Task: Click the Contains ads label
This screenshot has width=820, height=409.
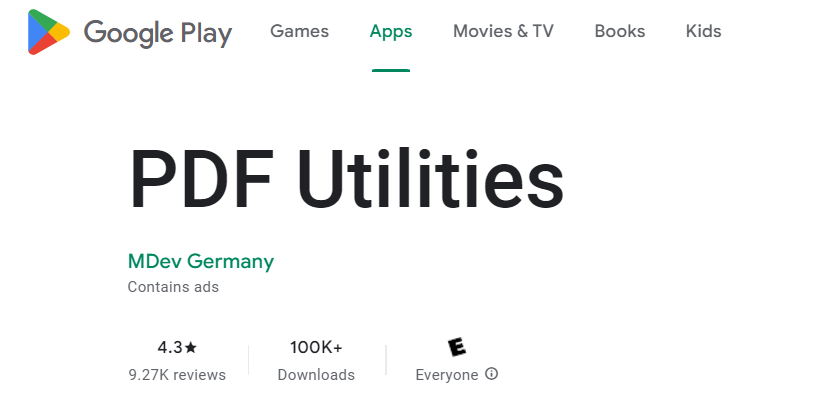Action: pos(173,287)
